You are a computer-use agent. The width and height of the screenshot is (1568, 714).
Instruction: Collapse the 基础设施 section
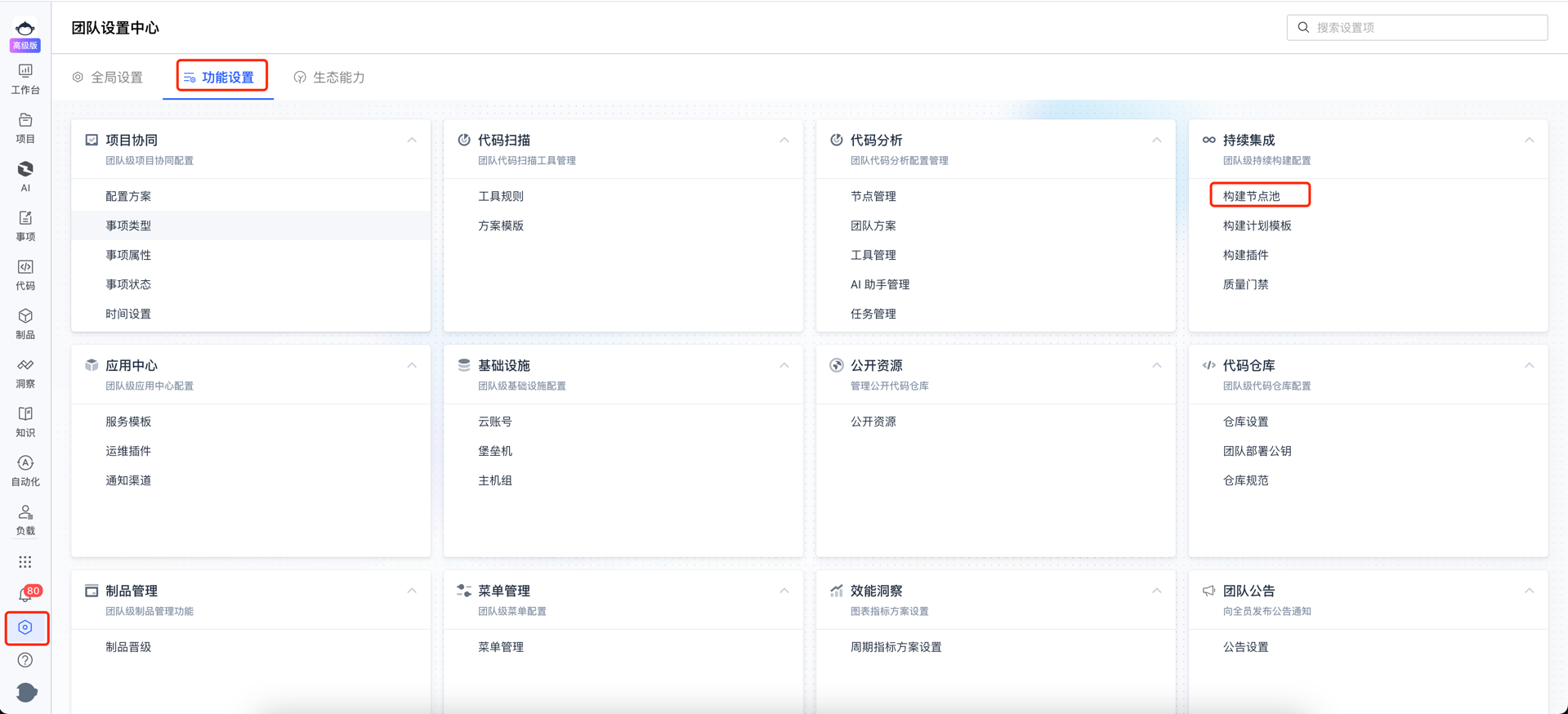tap(784, 366)
